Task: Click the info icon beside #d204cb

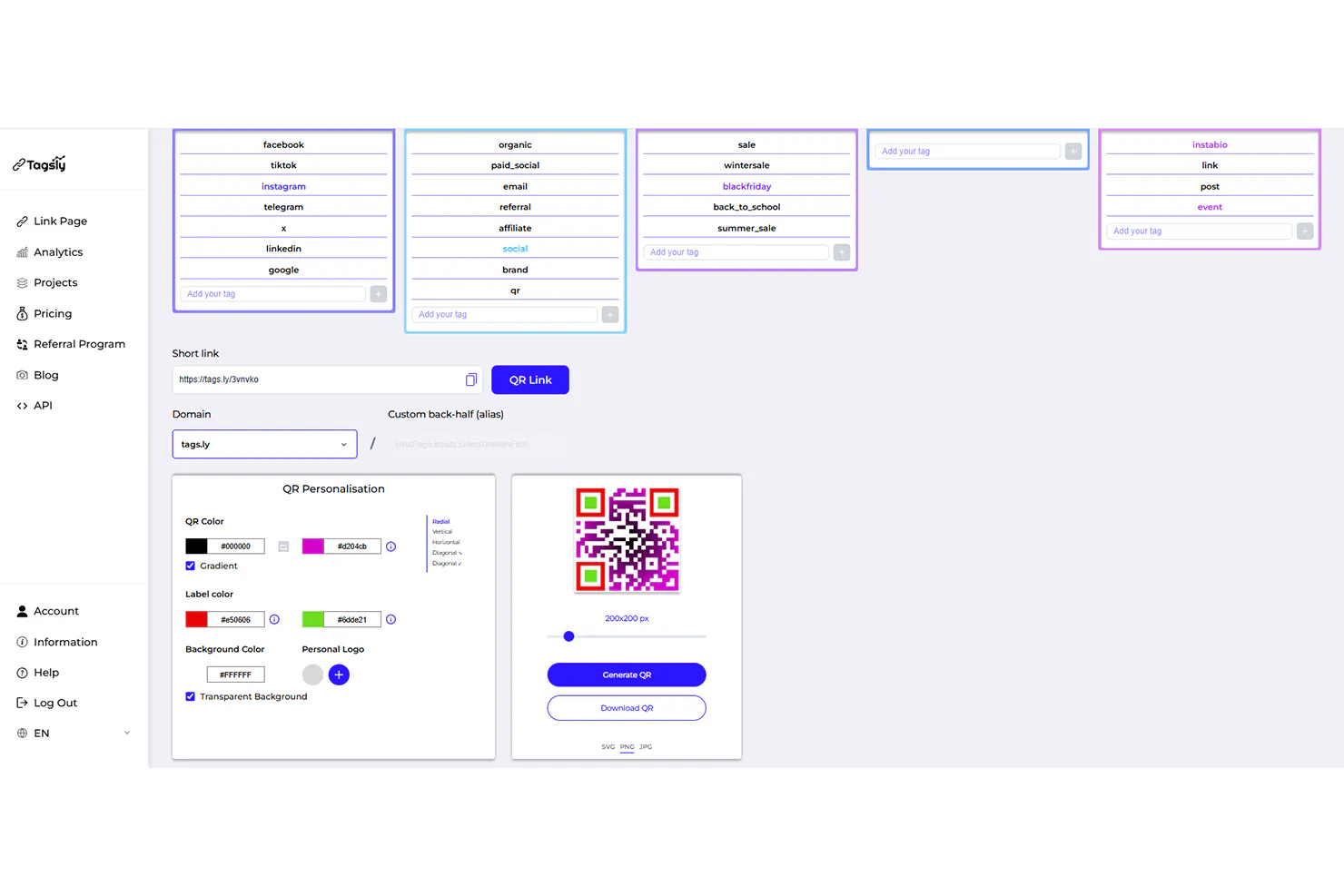Action: (x=391, y=546)
